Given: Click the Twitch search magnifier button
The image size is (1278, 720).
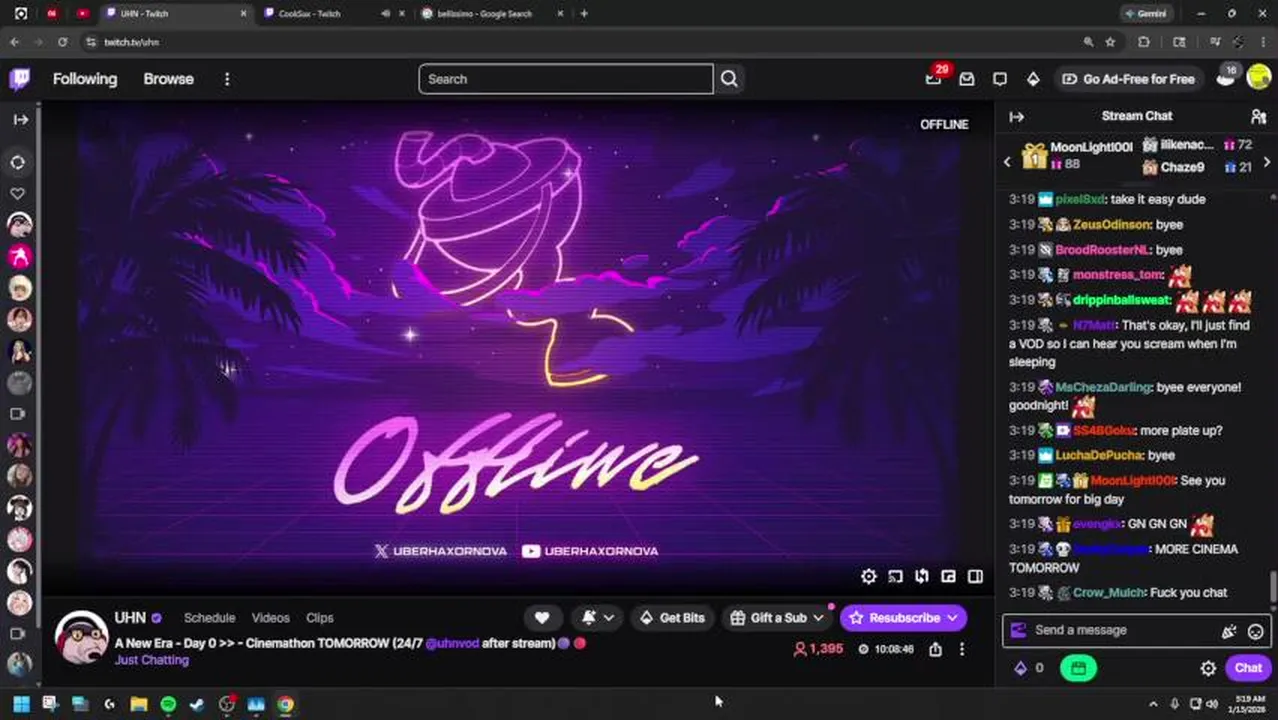Looking at the screenshot, I should [x=729, y=79].
